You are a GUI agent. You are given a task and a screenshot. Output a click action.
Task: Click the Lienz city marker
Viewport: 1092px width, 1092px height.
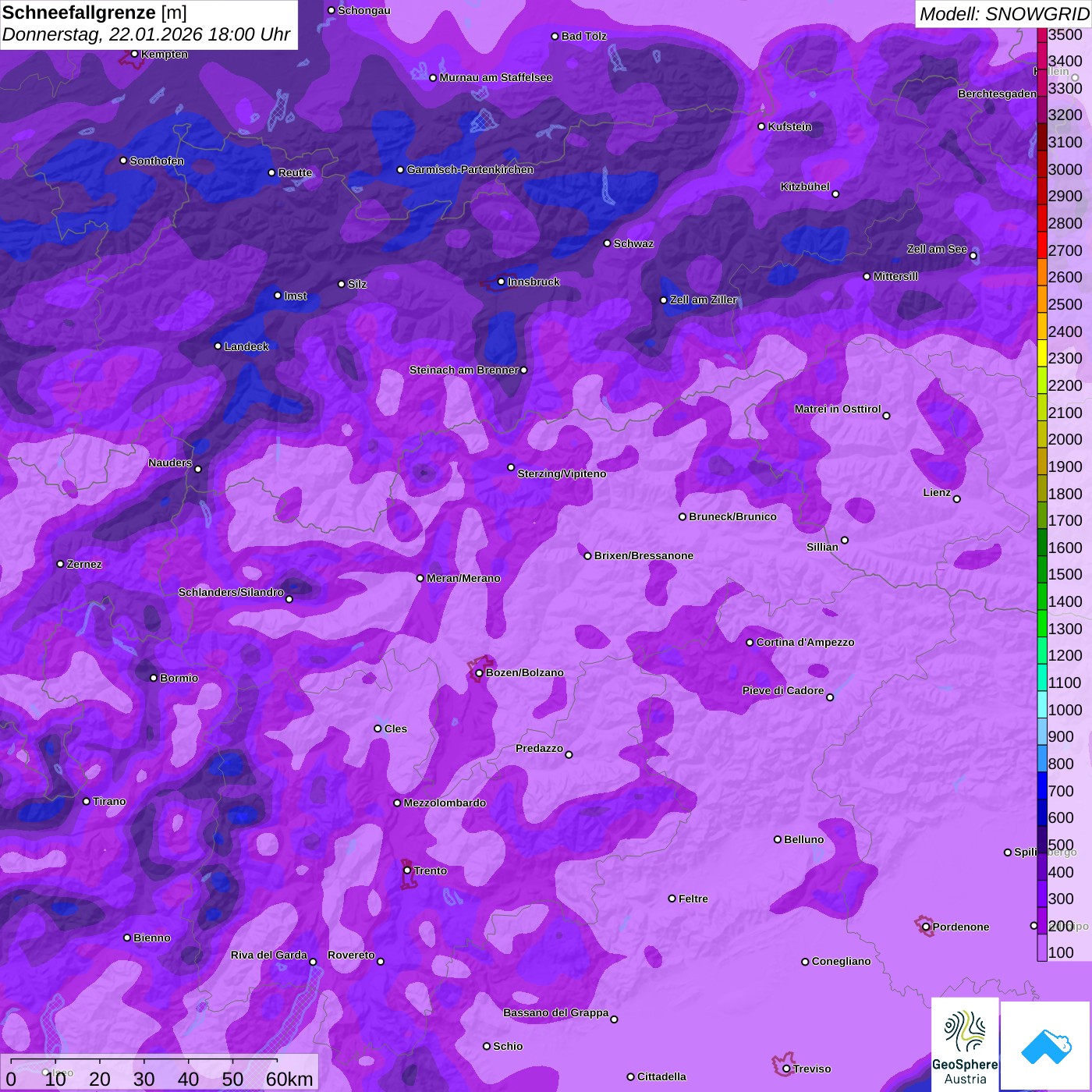[957, 499]
